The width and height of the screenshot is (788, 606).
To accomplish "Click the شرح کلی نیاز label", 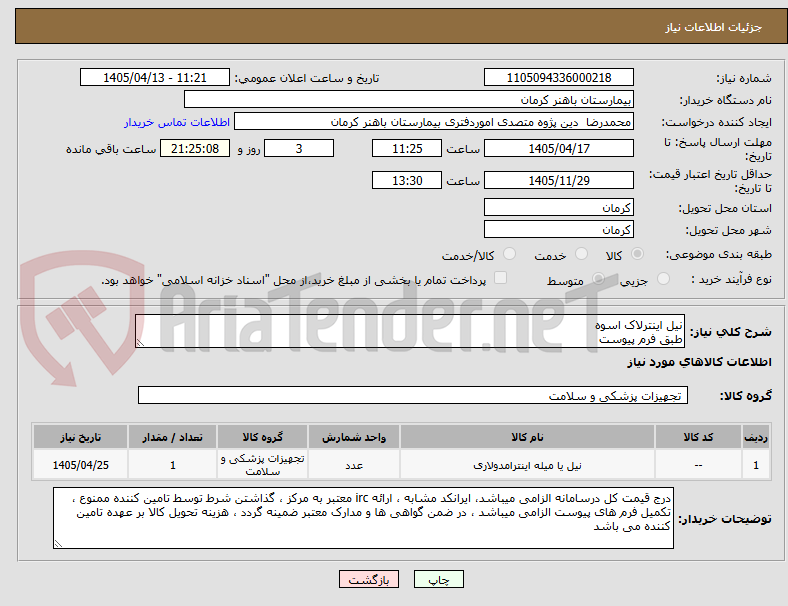I will coord(730,332).
